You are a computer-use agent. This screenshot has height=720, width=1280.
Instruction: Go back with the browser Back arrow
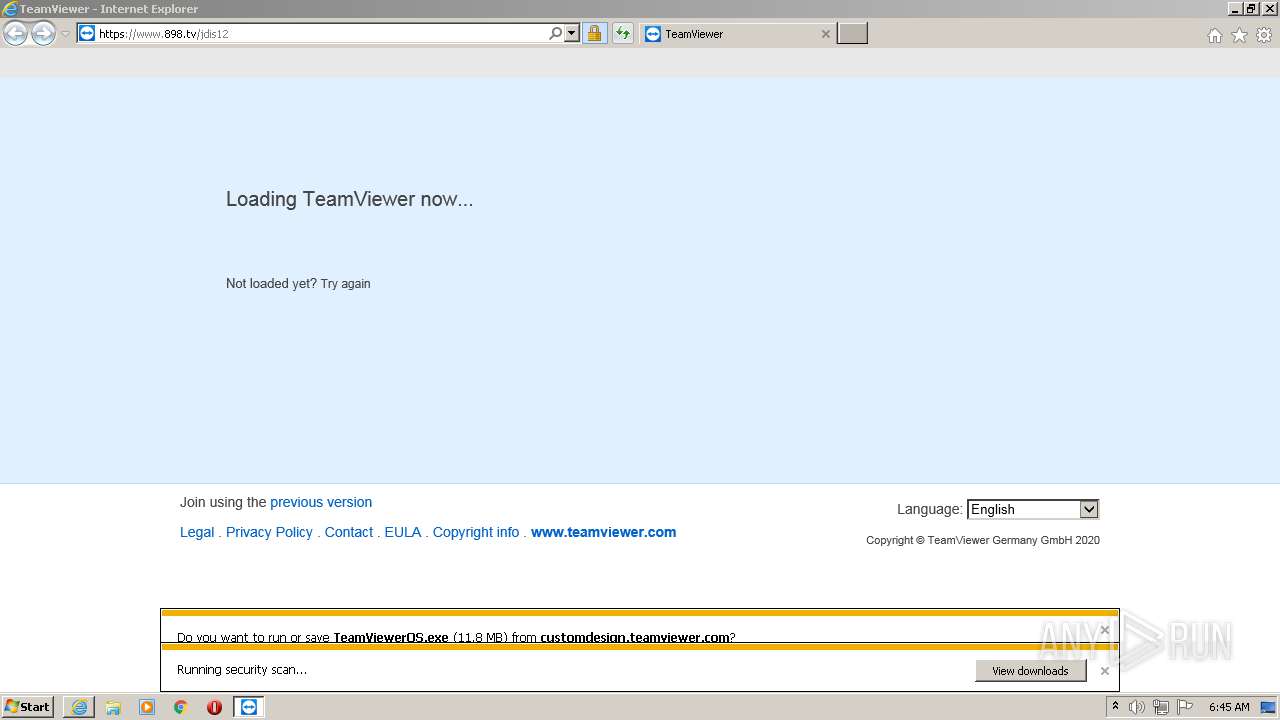(x=15, y=34)
